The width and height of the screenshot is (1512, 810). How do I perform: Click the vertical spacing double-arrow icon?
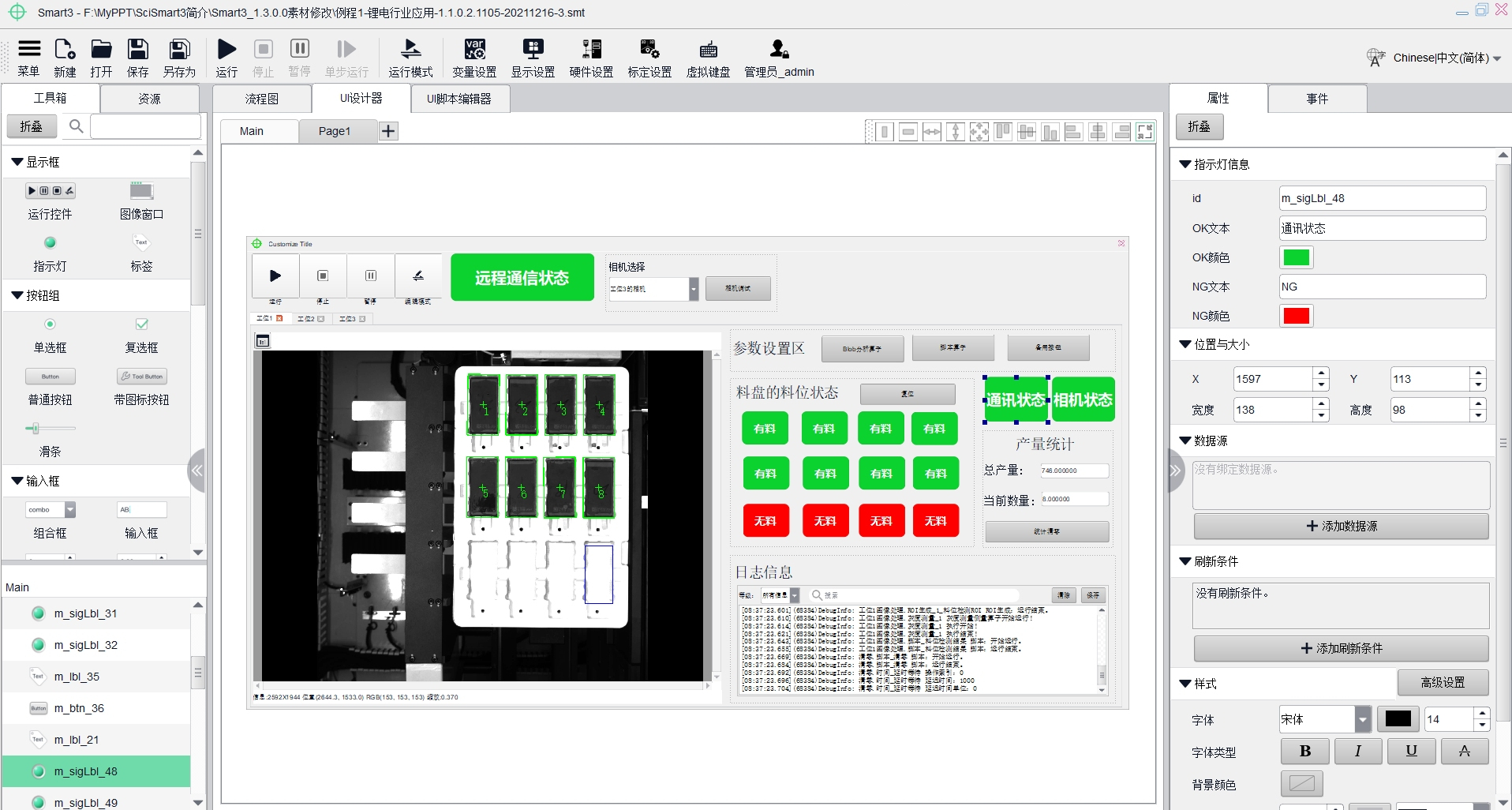(x=956, y=132)
